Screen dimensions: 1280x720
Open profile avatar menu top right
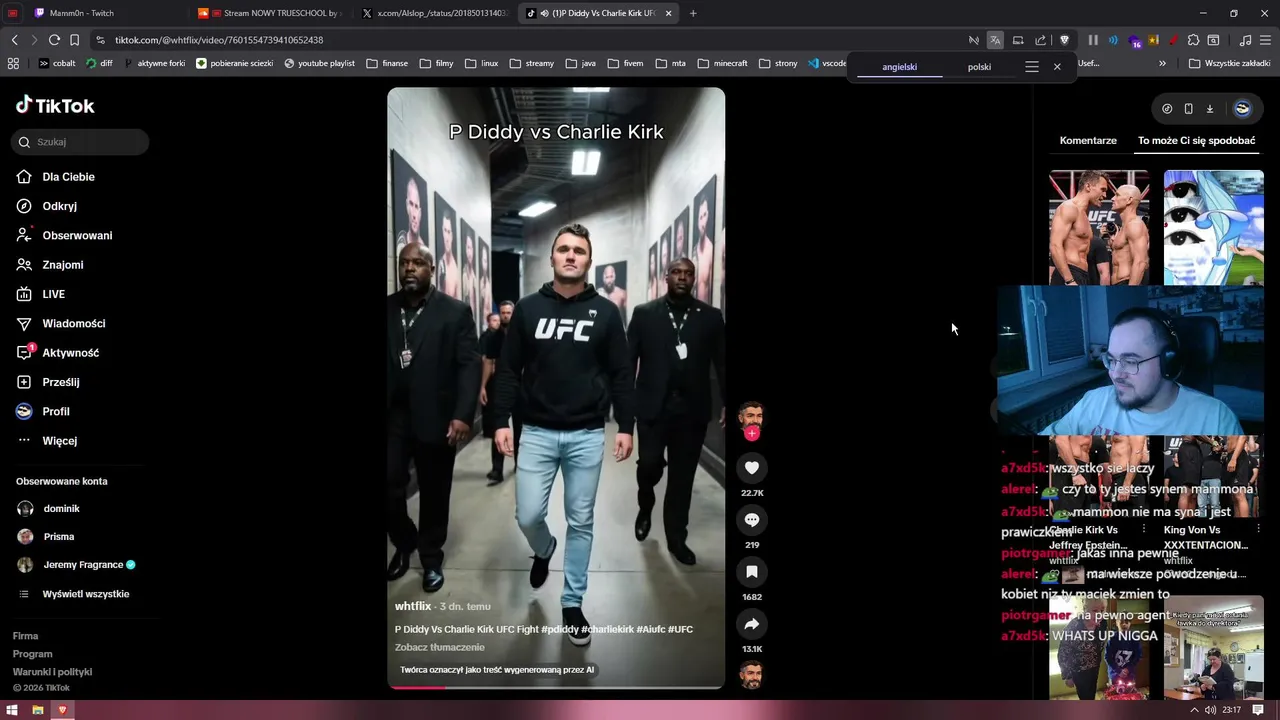[1242, 108]
